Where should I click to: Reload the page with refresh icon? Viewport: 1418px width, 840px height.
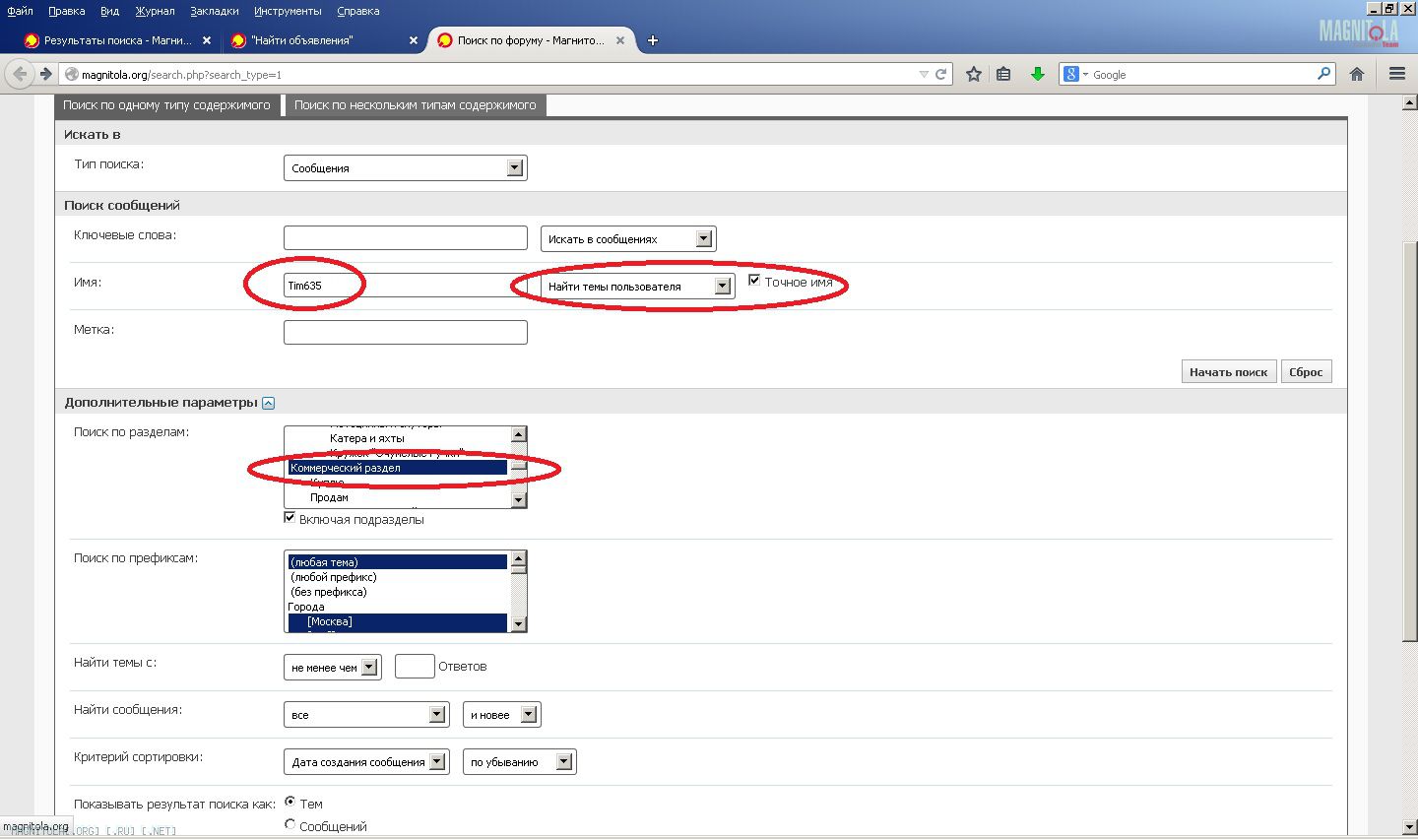[940, 74]
